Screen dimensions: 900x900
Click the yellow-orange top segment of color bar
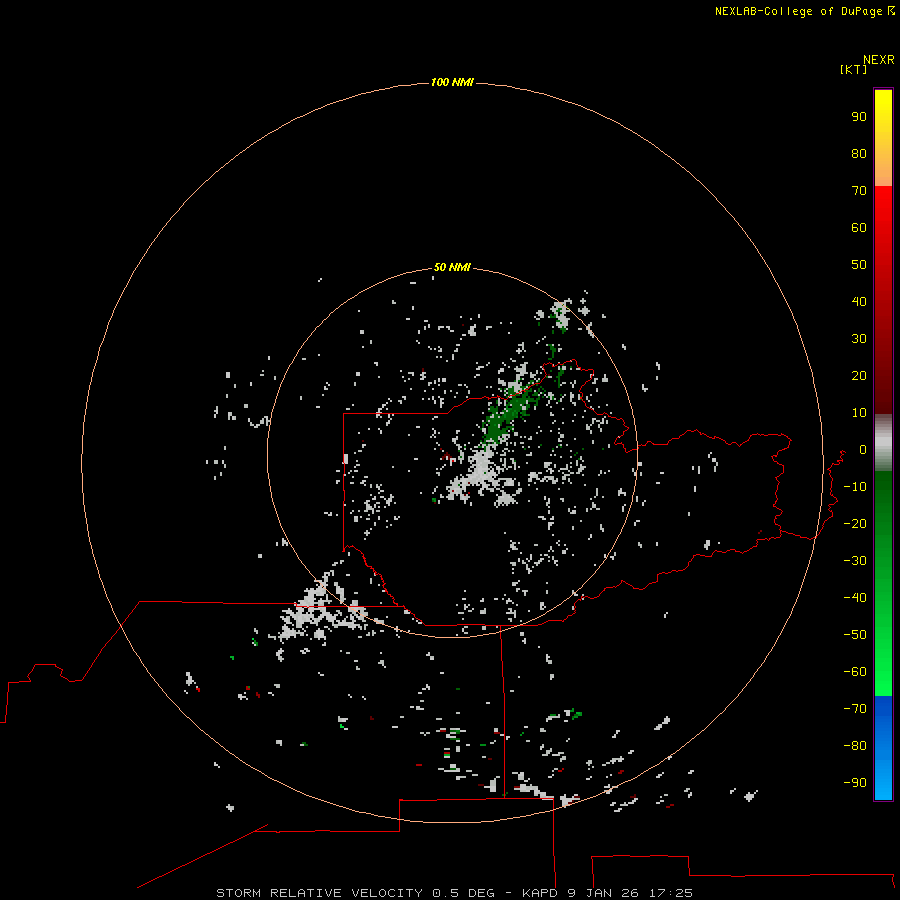883,138
